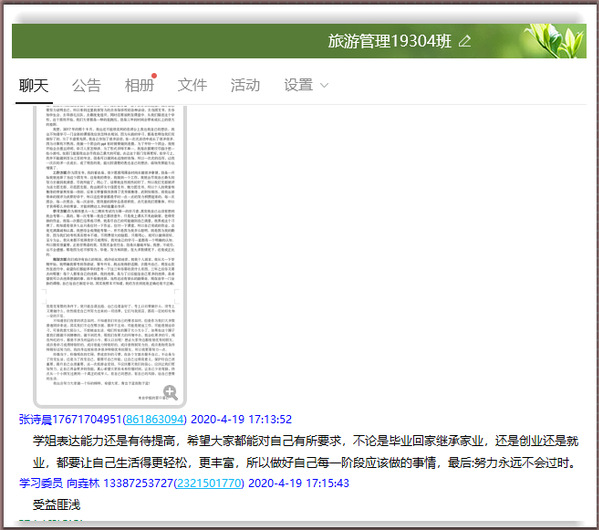This screenshot has width=599, height=530.
Task: Click the chevron arrow next to 设置
Action: tap(324, 86)
